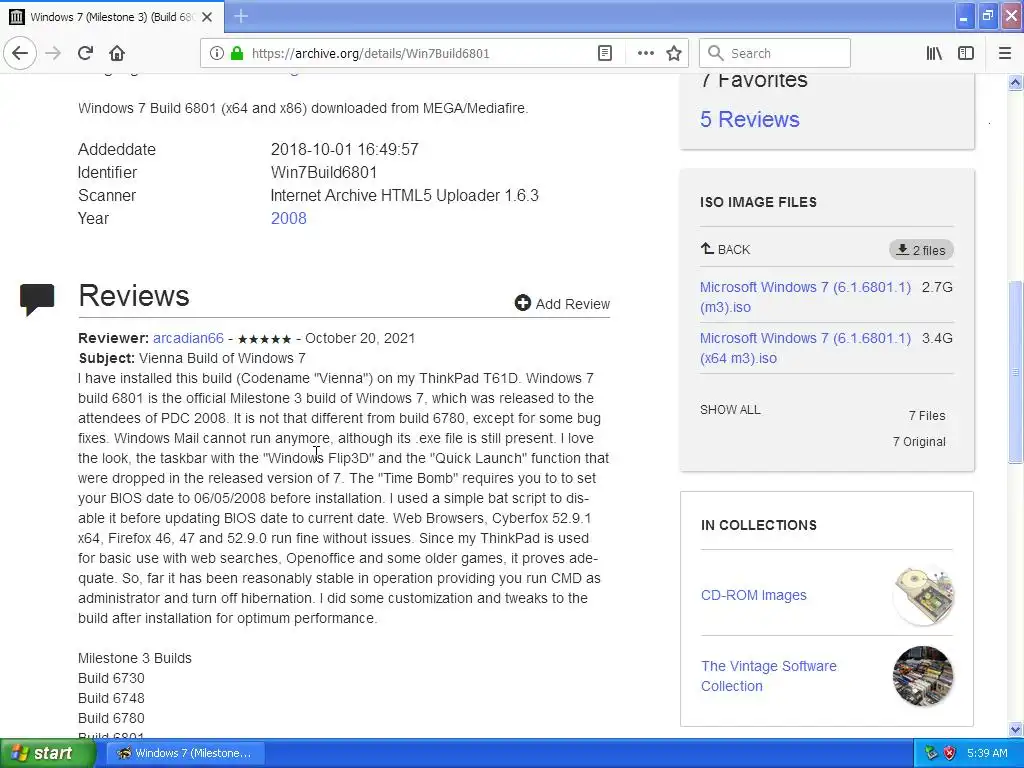Click the page scrollbar down arrow
The image size is (1024, 768).
click(1015, 729)
